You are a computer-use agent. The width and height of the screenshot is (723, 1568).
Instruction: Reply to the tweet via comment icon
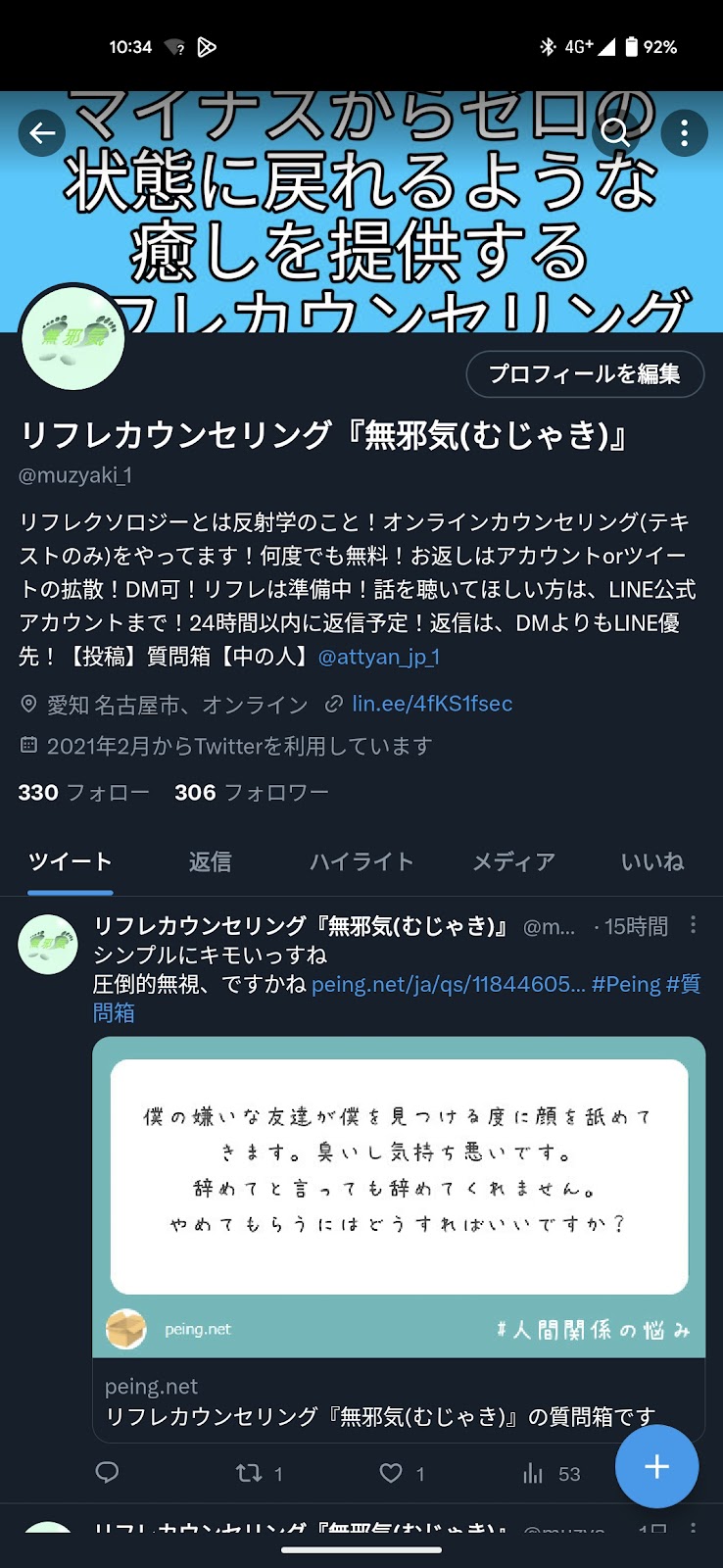[x=108, y=1473]
